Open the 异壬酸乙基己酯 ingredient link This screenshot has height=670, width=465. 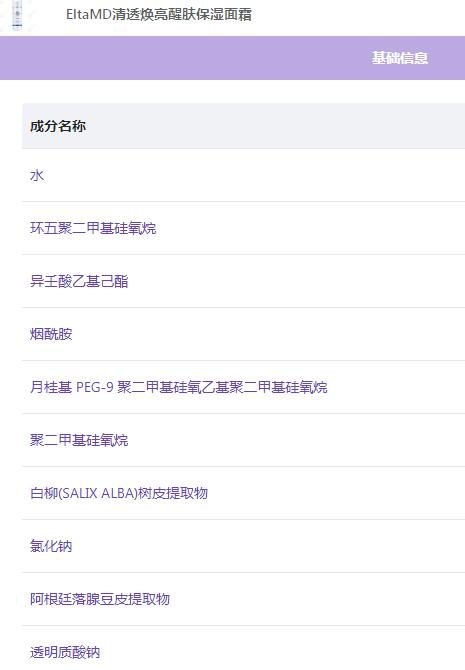(79, 281)
